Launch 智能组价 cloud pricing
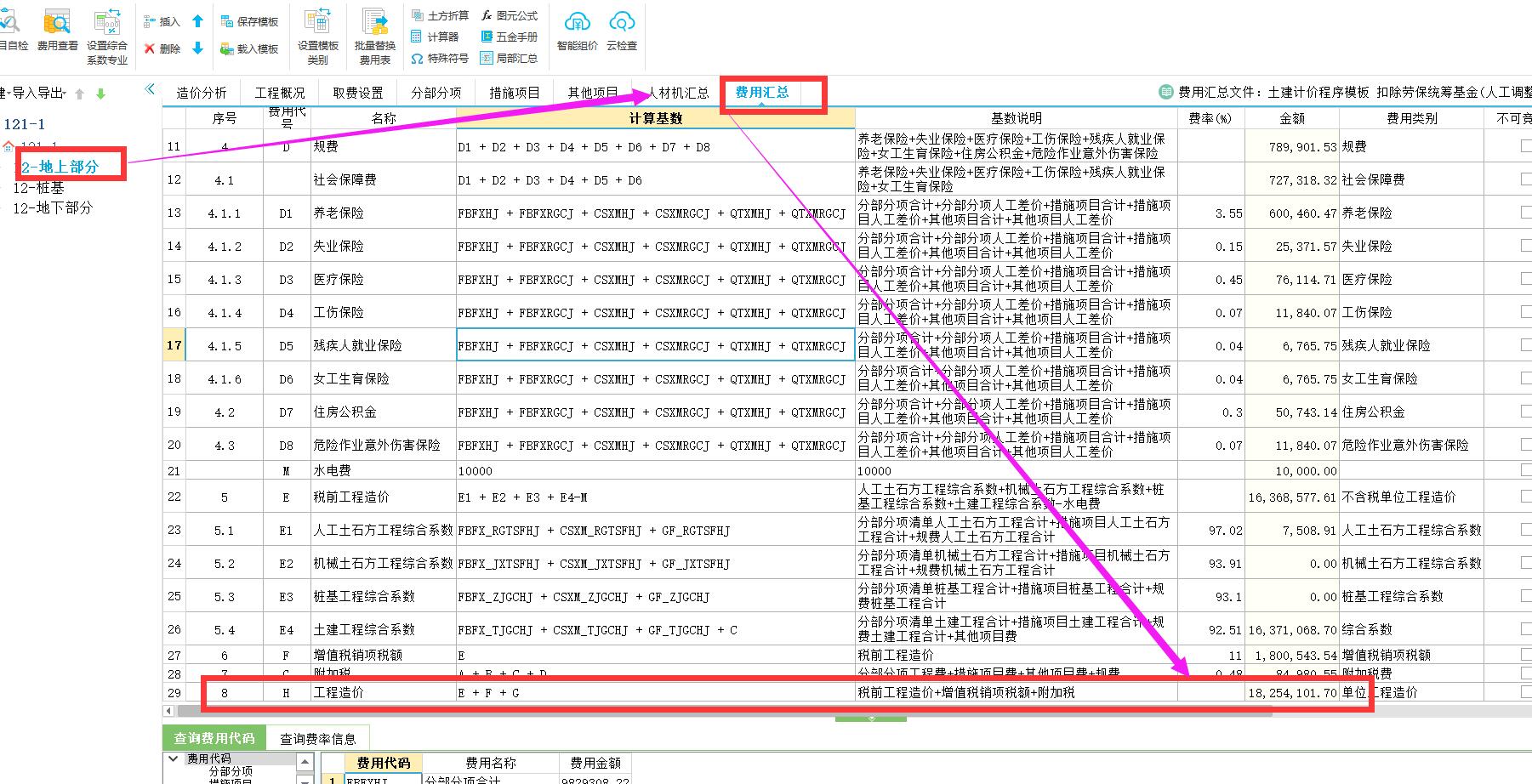Screen dimensions: 1532x784 (x=577, y=31)
